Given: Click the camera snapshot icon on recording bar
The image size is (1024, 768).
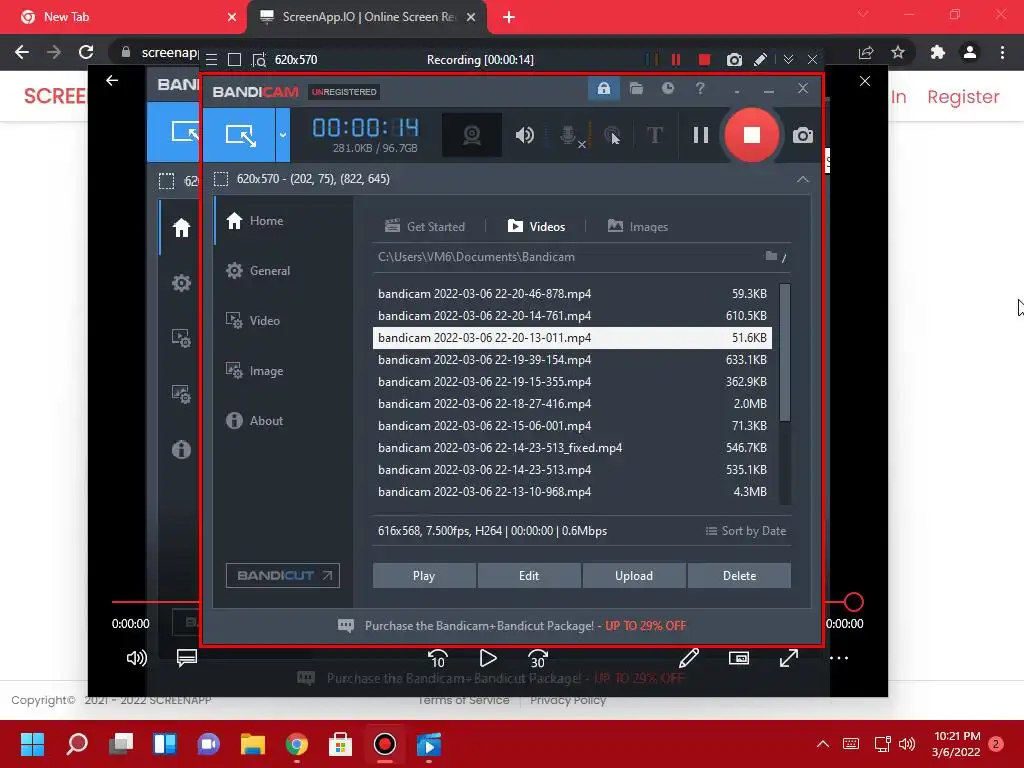Looking at the screenshot, I should pos(734,60).
